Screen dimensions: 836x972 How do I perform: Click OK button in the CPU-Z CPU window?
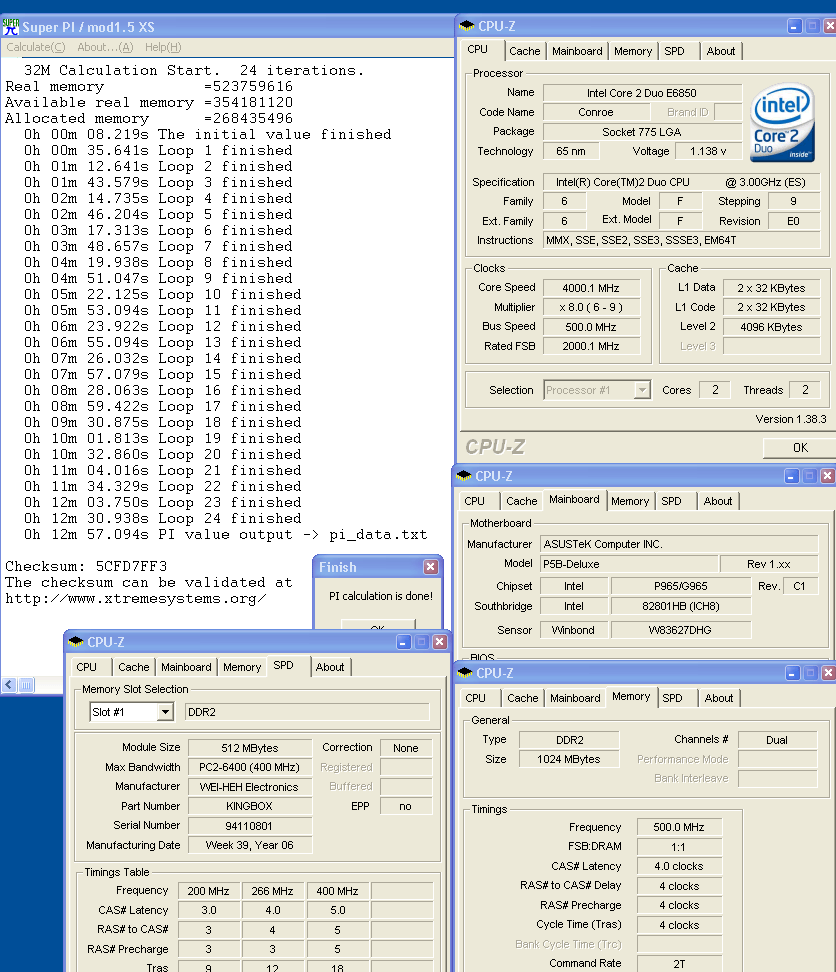pyautogui.click(x=800, y=448)
